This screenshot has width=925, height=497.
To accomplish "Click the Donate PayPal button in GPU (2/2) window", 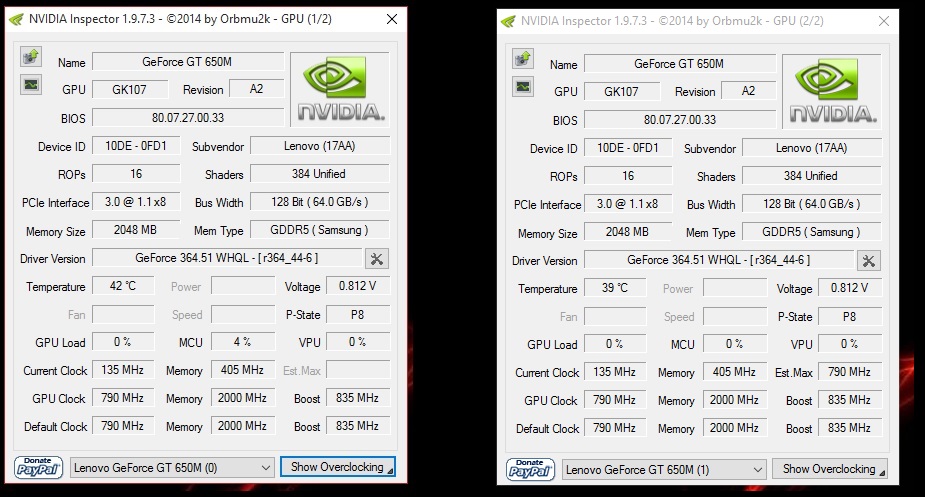I will 530,470.
